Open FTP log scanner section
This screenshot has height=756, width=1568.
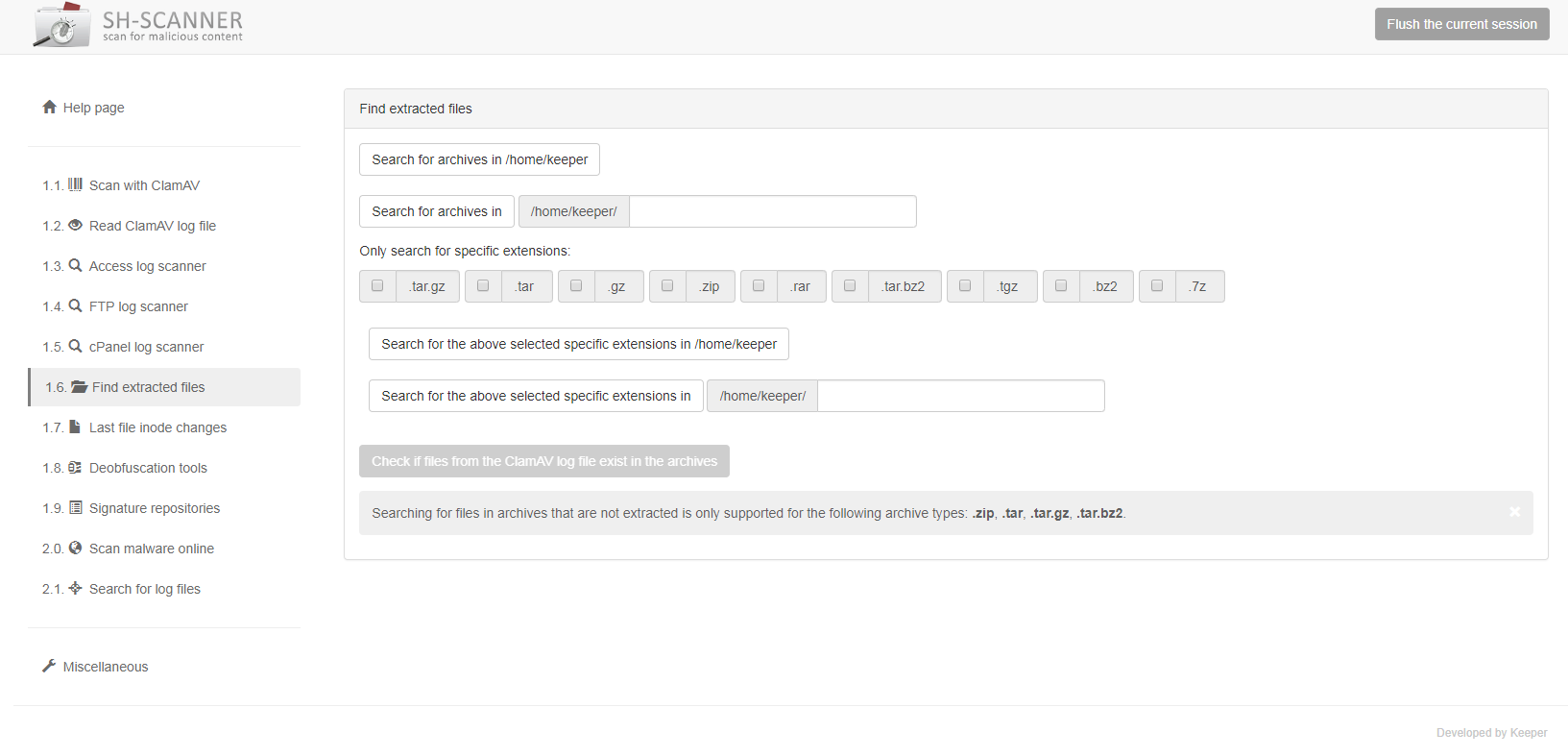point(164,306)
